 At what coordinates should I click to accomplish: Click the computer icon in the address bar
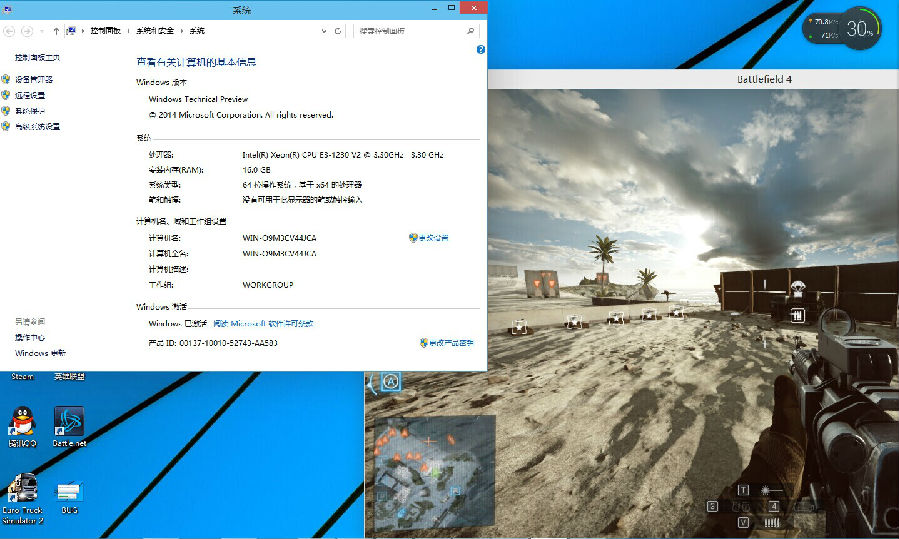(x=71, y=31)
